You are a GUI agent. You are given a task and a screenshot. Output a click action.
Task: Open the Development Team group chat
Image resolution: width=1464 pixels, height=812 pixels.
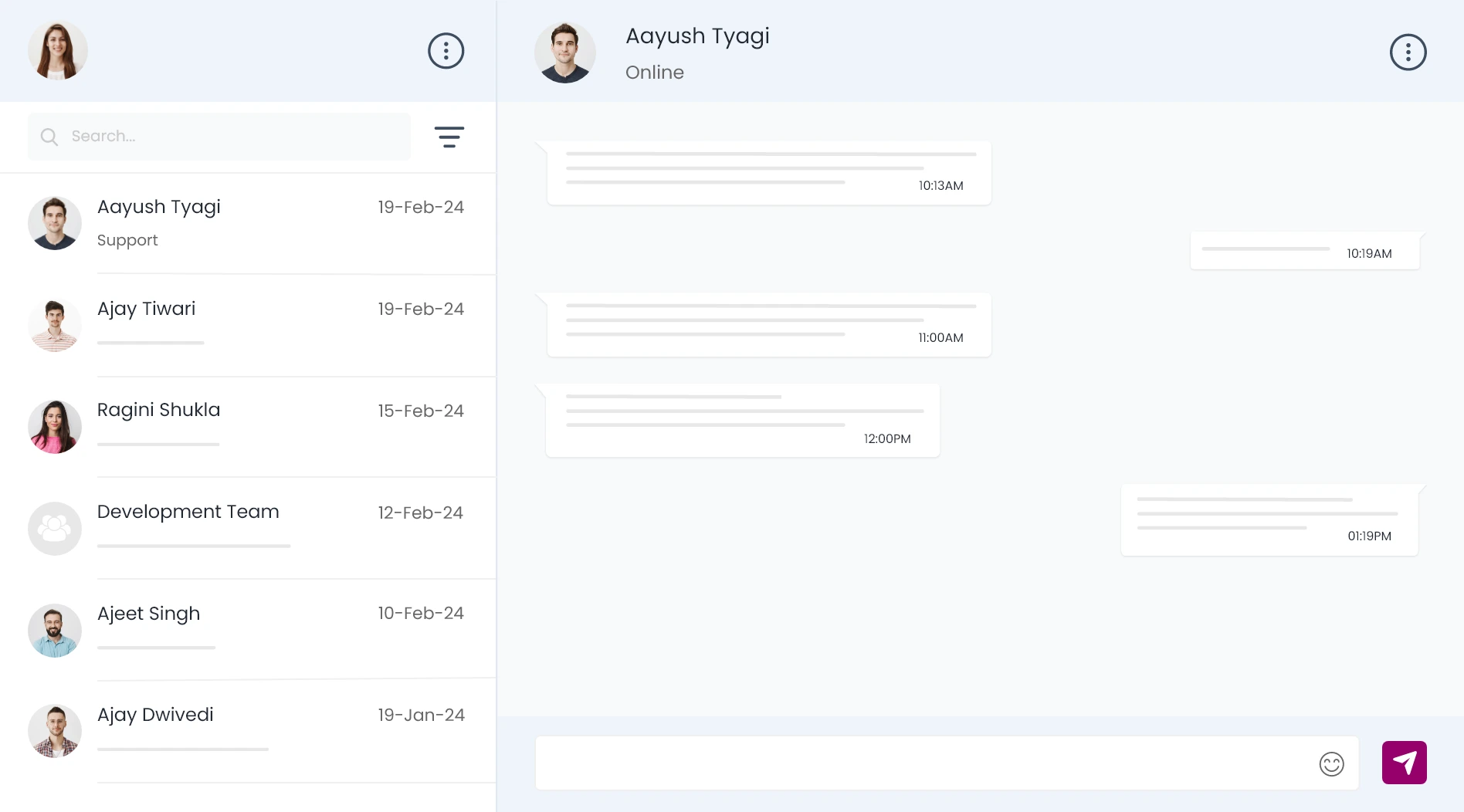[x=247, y=529]
